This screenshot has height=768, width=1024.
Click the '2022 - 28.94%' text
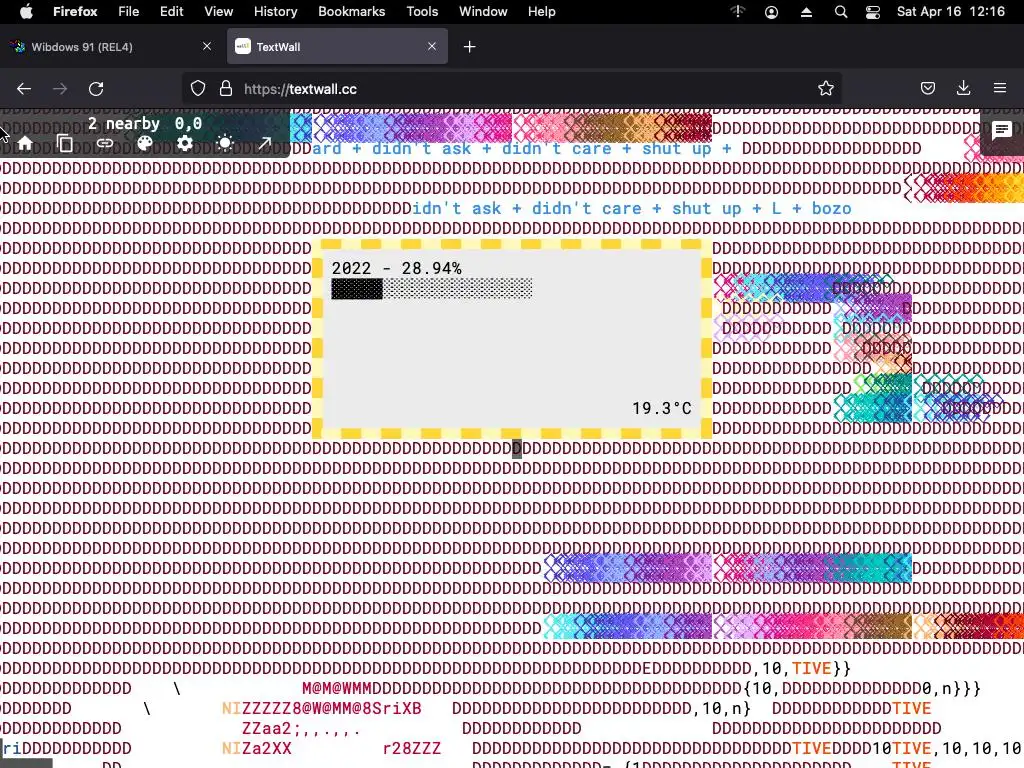click(396, 268)
